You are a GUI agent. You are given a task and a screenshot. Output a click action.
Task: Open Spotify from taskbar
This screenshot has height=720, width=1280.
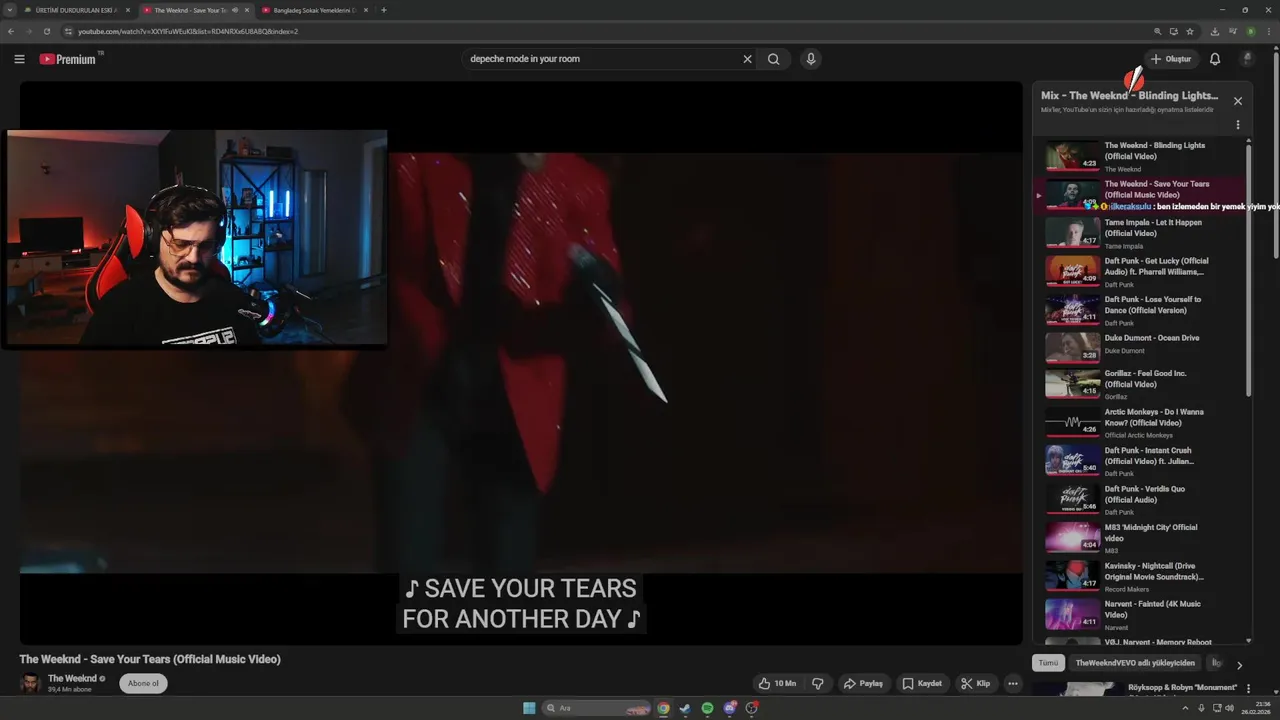(707, 708)
